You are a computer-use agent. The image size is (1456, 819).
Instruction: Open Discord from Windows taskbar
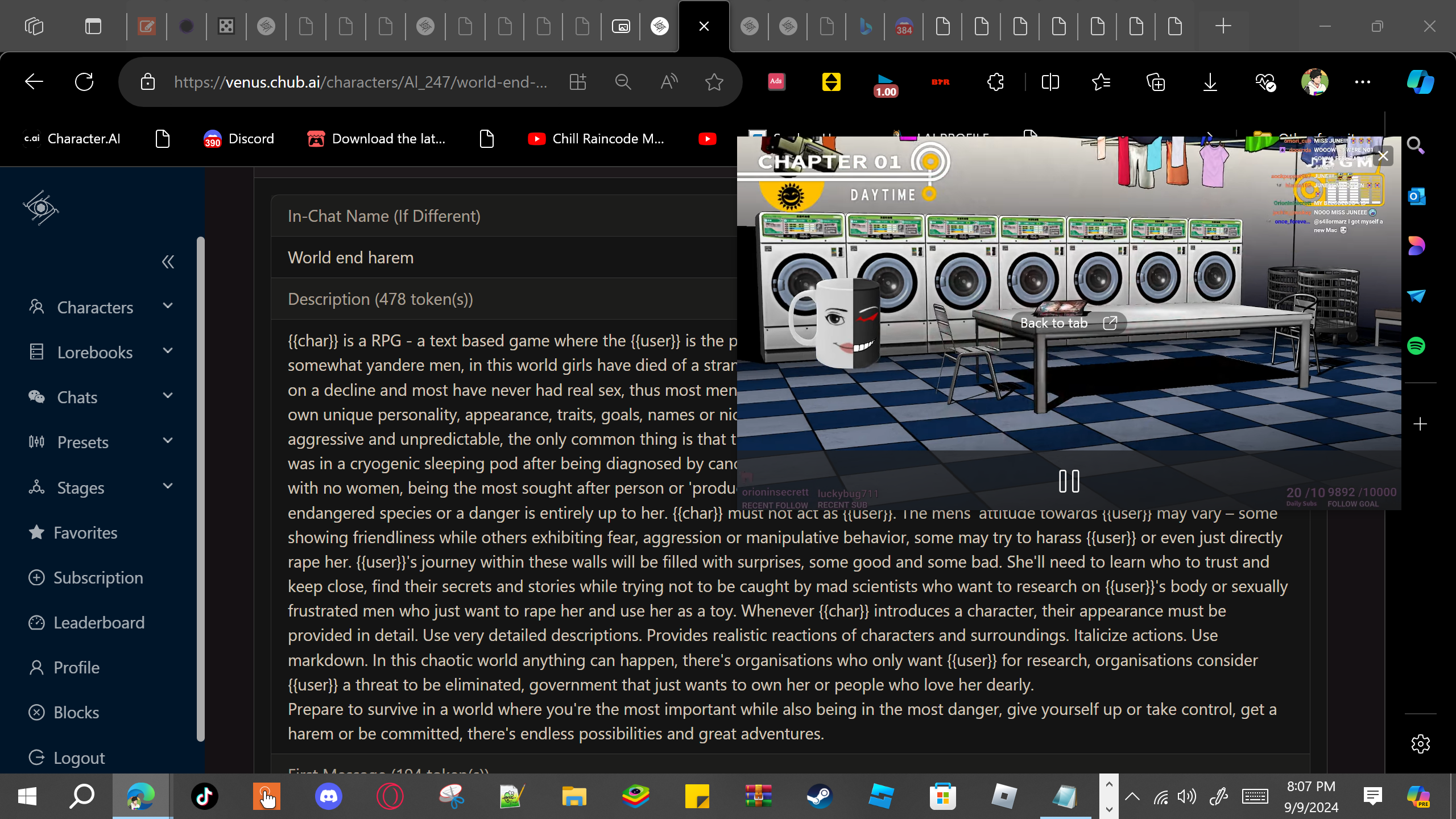click(x=328, y=796)
